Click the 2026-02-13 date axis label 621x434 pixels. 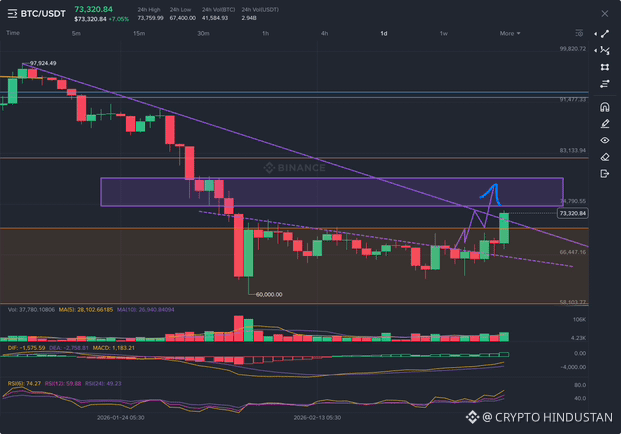[x=317, y=417]
